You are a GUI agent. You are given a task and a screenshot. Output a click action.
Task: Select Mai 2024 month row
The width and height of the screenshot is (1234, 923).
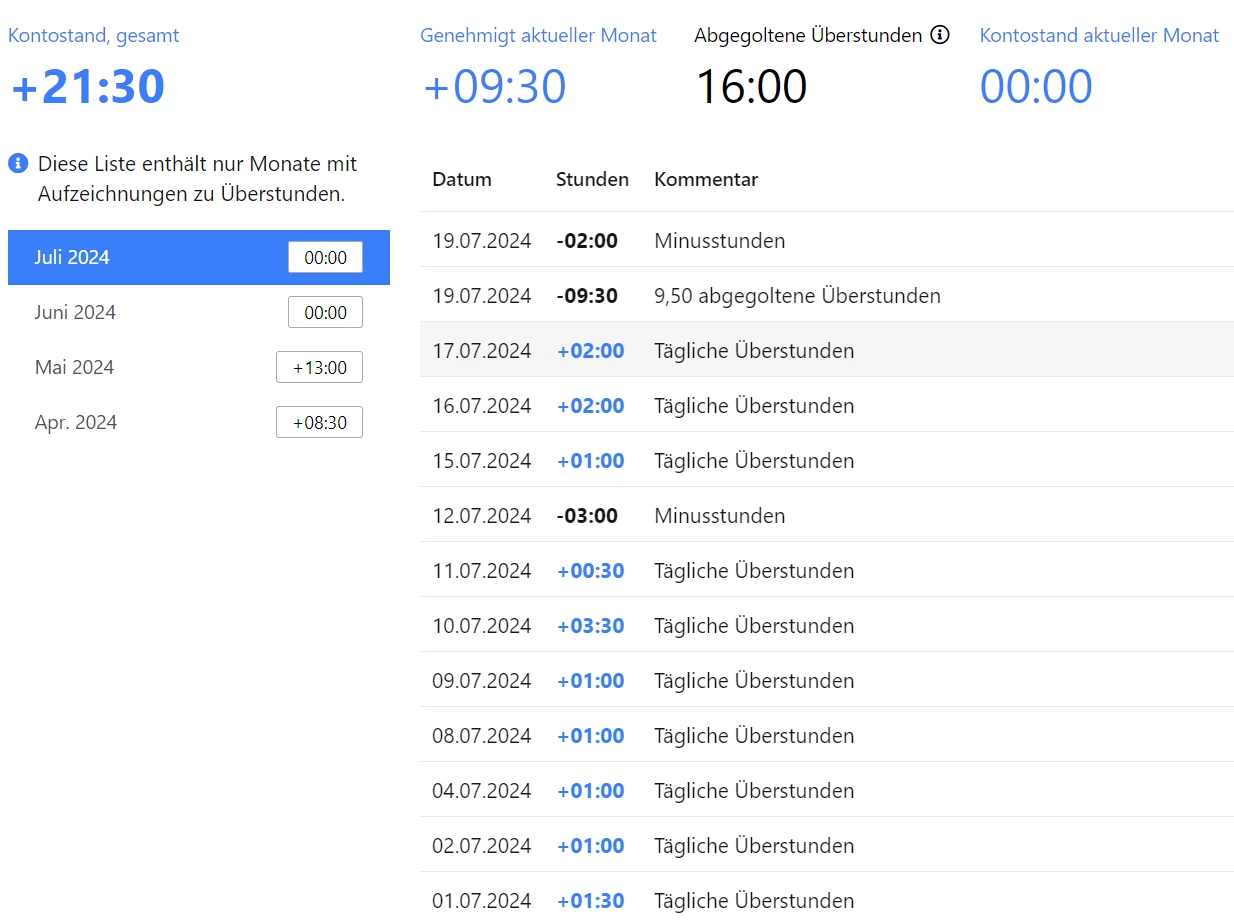coord(199,367)
